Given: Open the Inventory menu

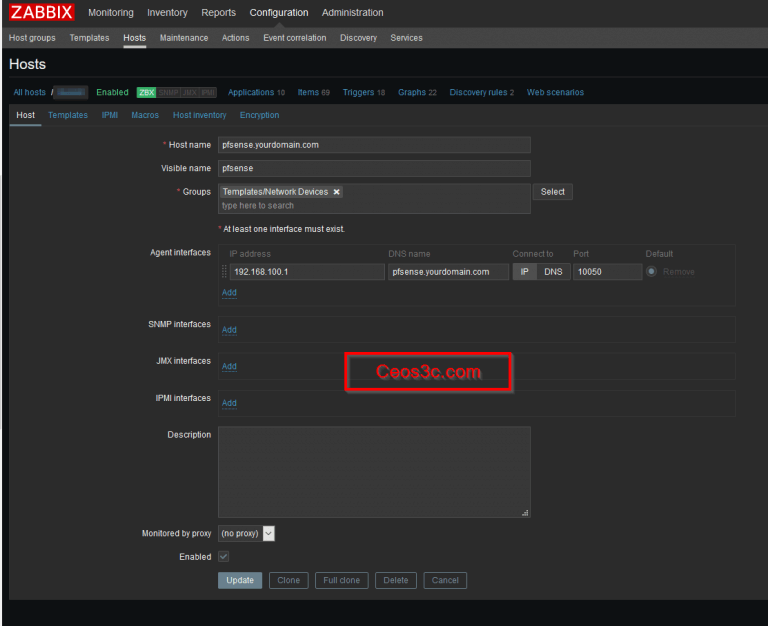Looking at the screenshot, I should pos(168,13).
